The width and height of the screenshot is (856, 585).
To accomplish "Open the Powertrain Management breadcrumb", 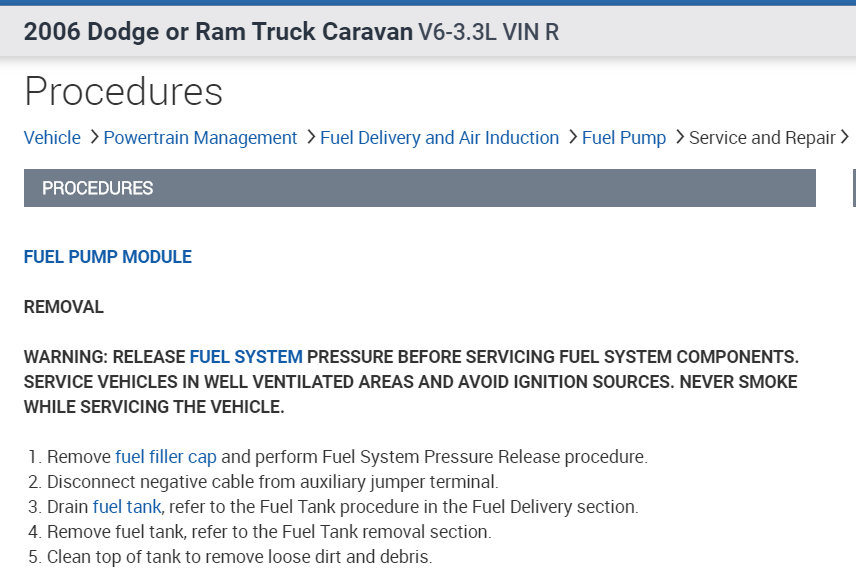I will pyautogui.click(x=200, y=138).
